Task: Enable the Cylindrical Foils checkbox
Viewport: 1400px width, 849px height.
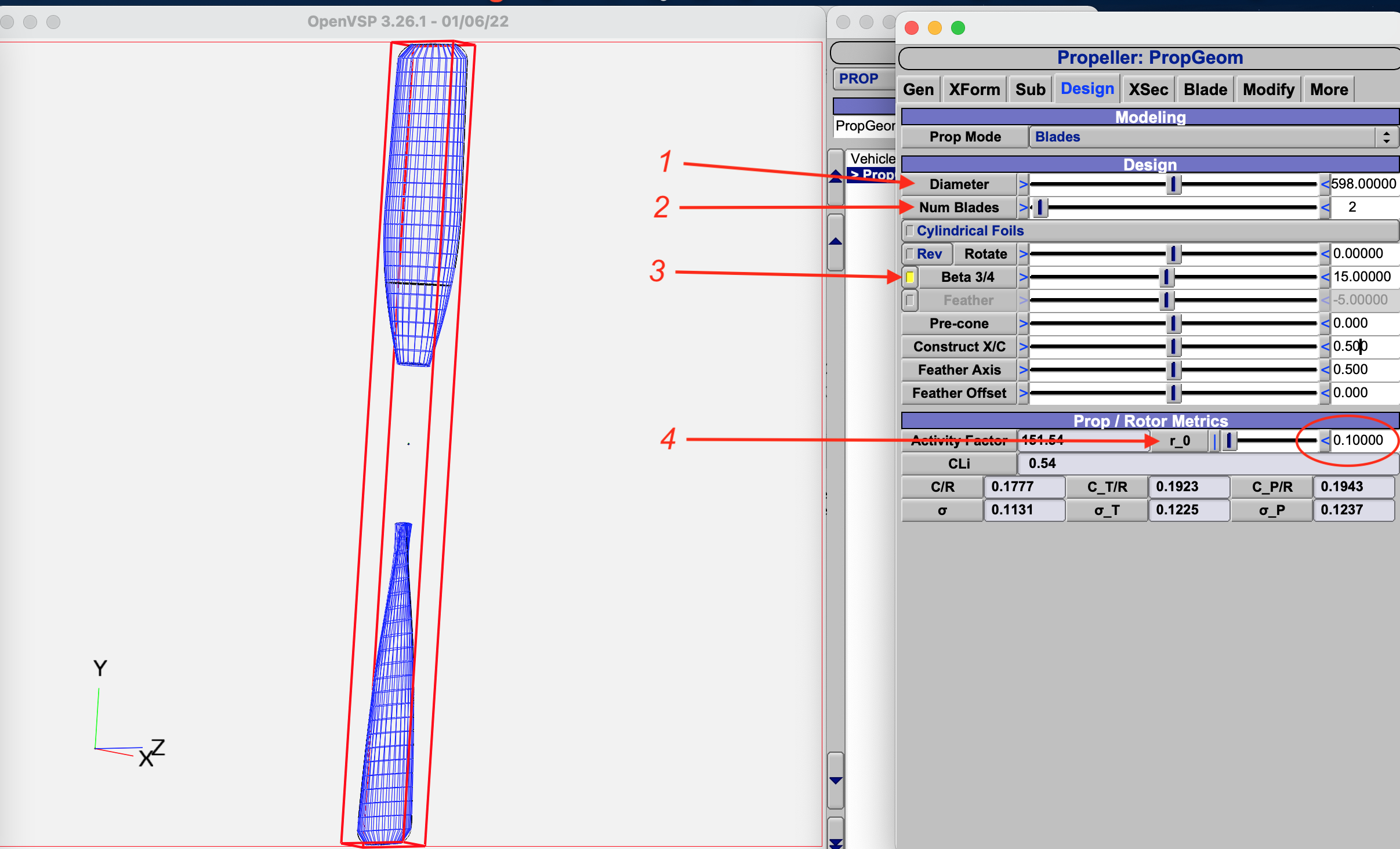Action: pos(910,231)
